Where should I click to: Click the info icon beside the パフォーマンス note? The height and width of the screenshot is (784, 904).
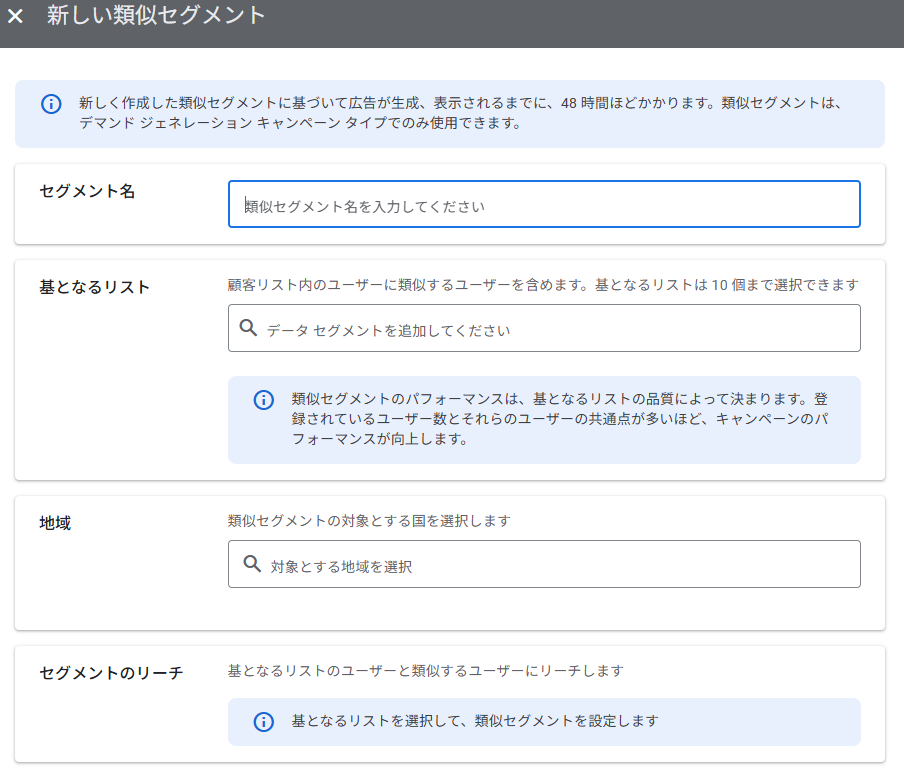coord(263,400)
